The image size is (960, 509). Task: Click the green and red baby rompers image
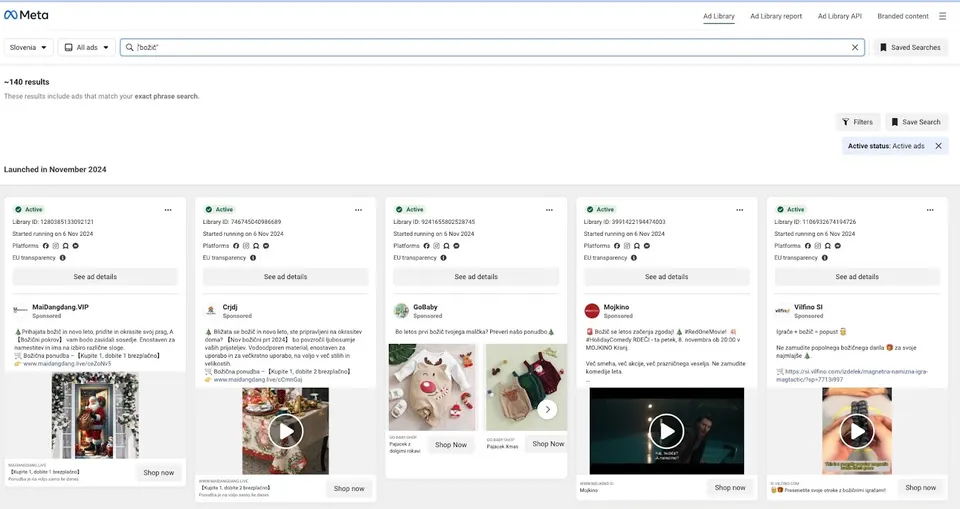527,387
